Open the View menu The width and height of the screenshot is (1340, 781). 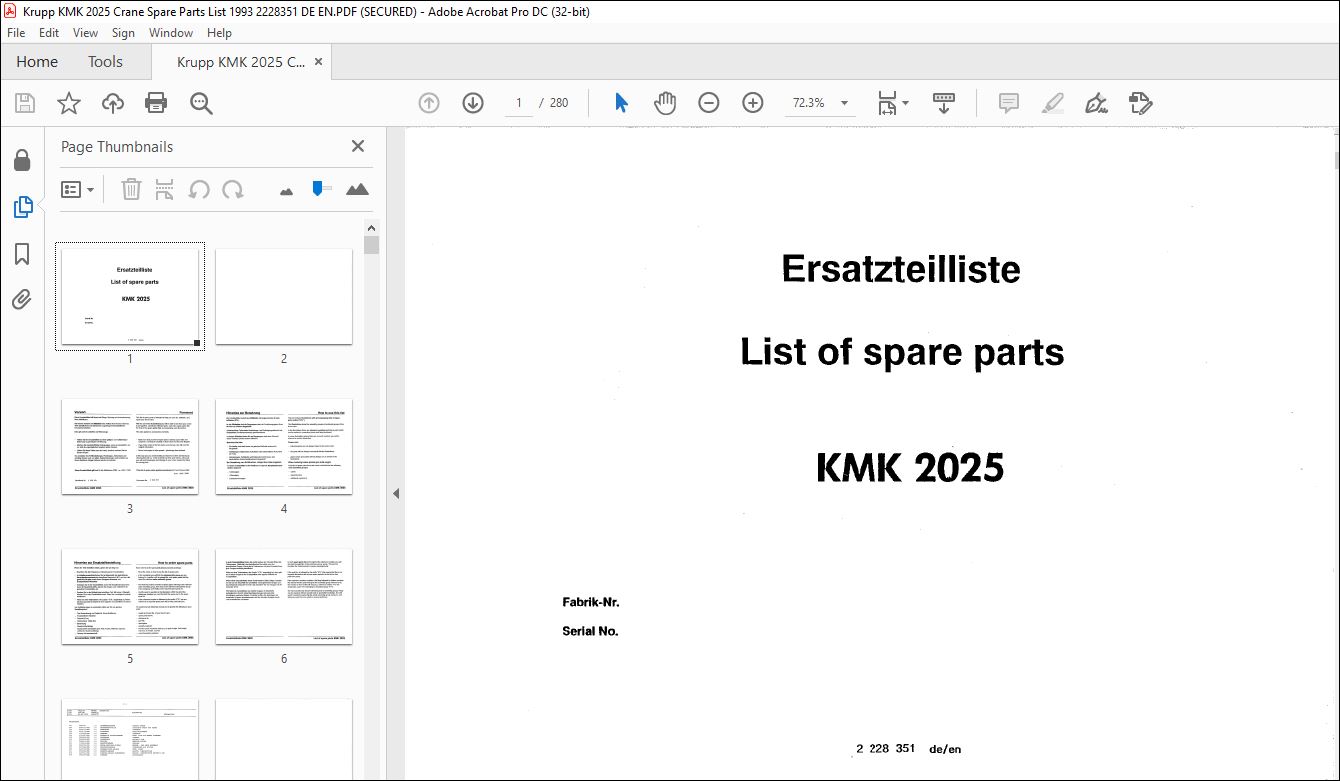point(86,33)
